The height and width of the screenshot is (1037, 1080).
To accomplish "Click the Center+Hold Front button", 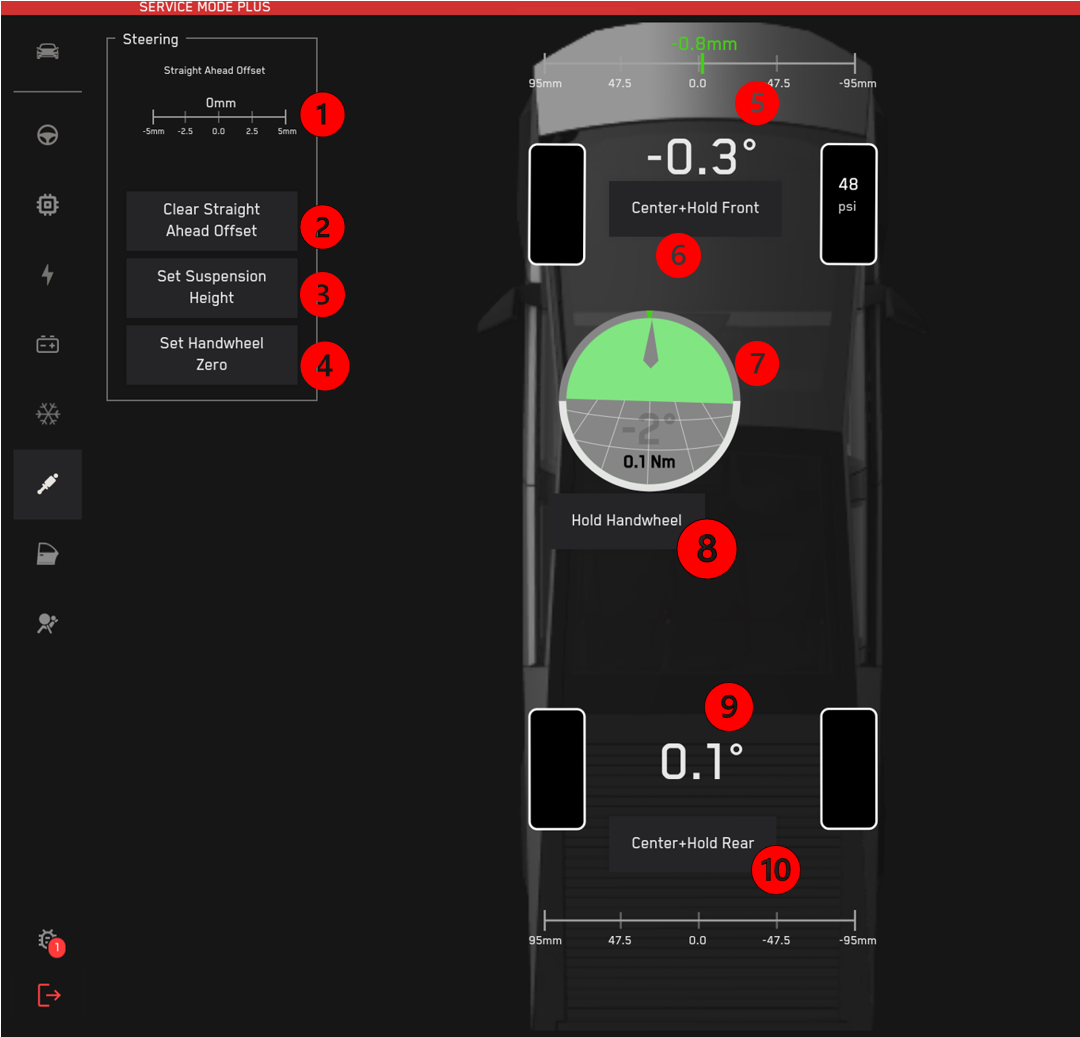I will coord(695,208).
